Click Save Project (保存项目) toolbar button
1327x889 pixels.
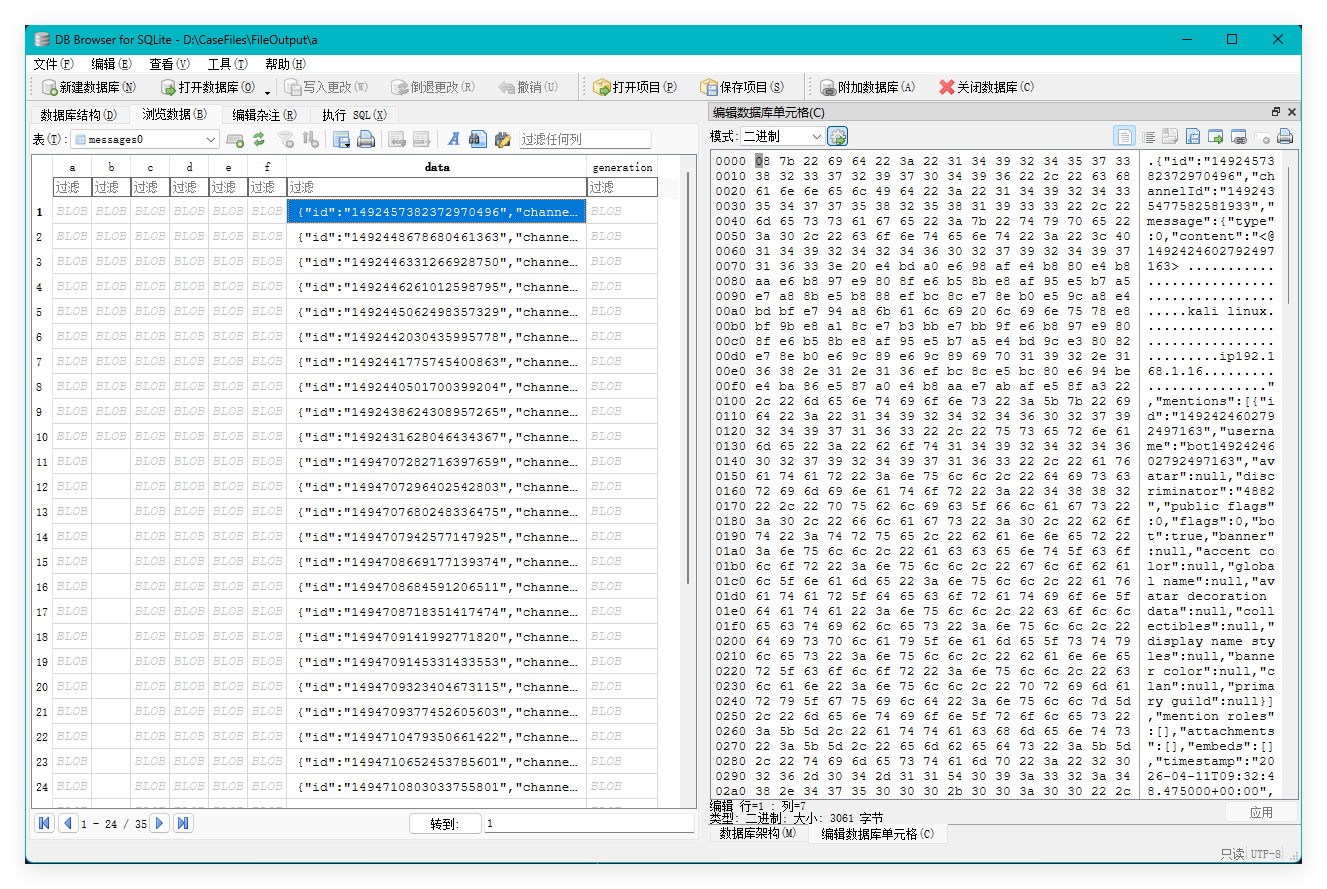(x=742, y=87)
